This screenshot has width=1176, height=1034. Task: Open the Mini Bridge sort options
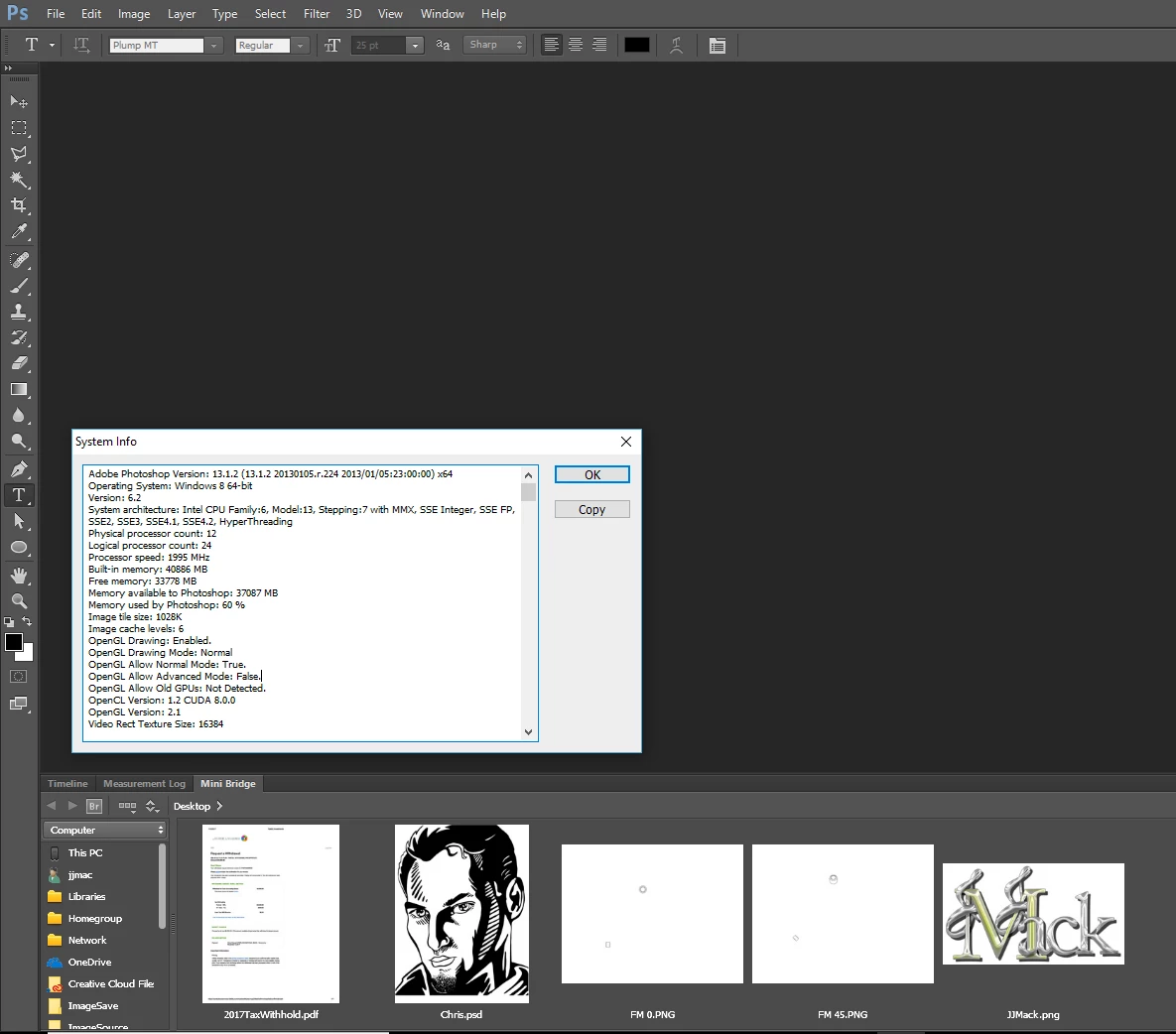pos(152,806)
